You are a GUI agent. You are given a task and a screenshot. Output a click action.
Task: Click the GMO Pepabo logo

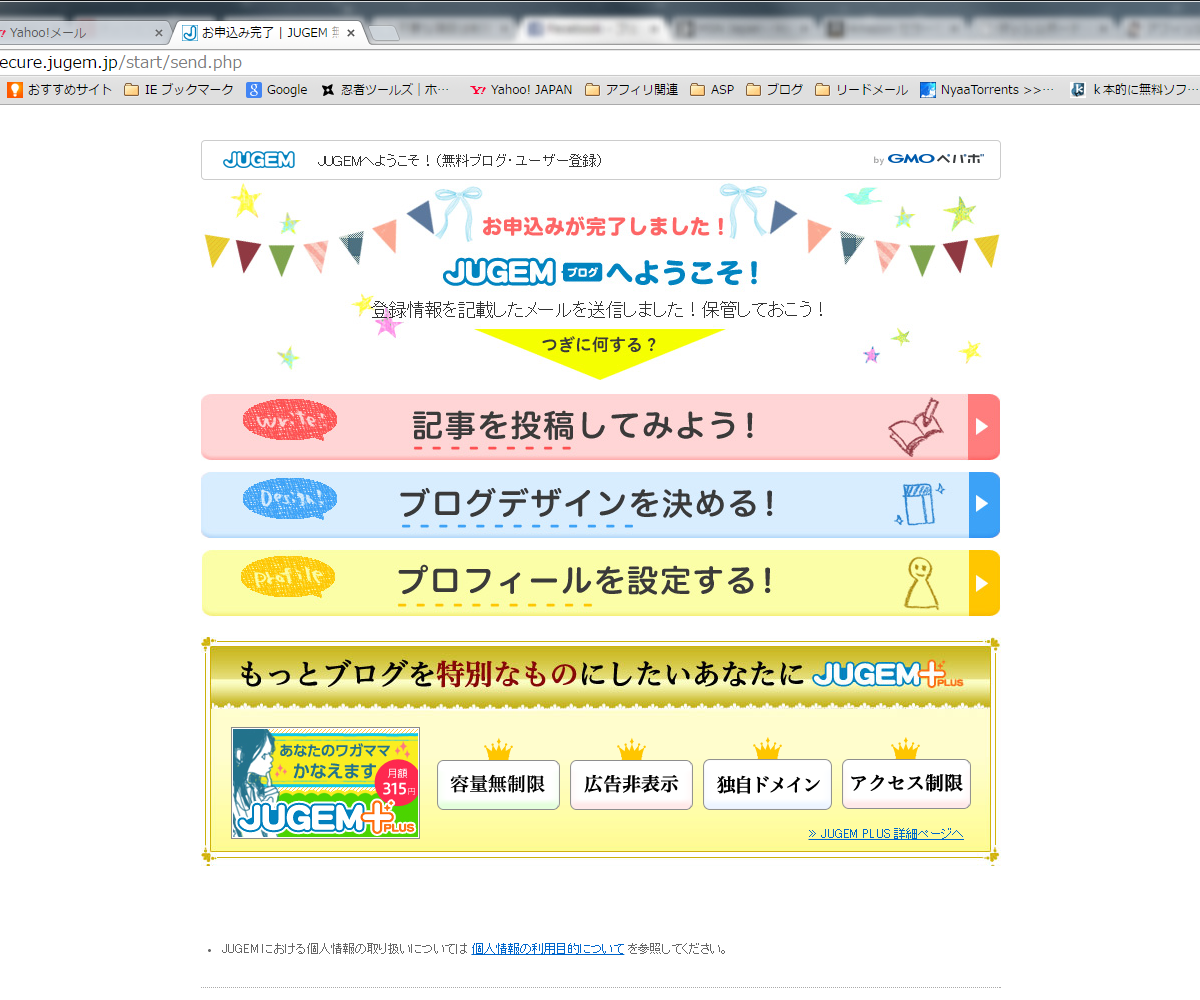pyautogui.click(x=934, y=160)
